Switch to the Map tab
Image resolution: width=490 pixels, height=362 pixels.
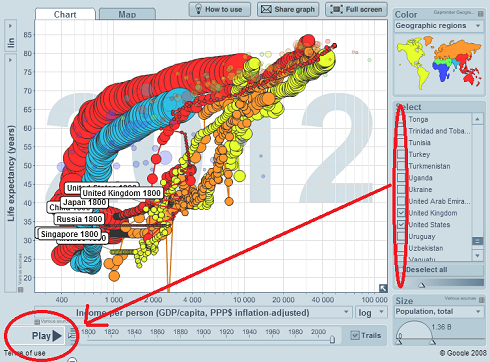[x=127, y=14]
